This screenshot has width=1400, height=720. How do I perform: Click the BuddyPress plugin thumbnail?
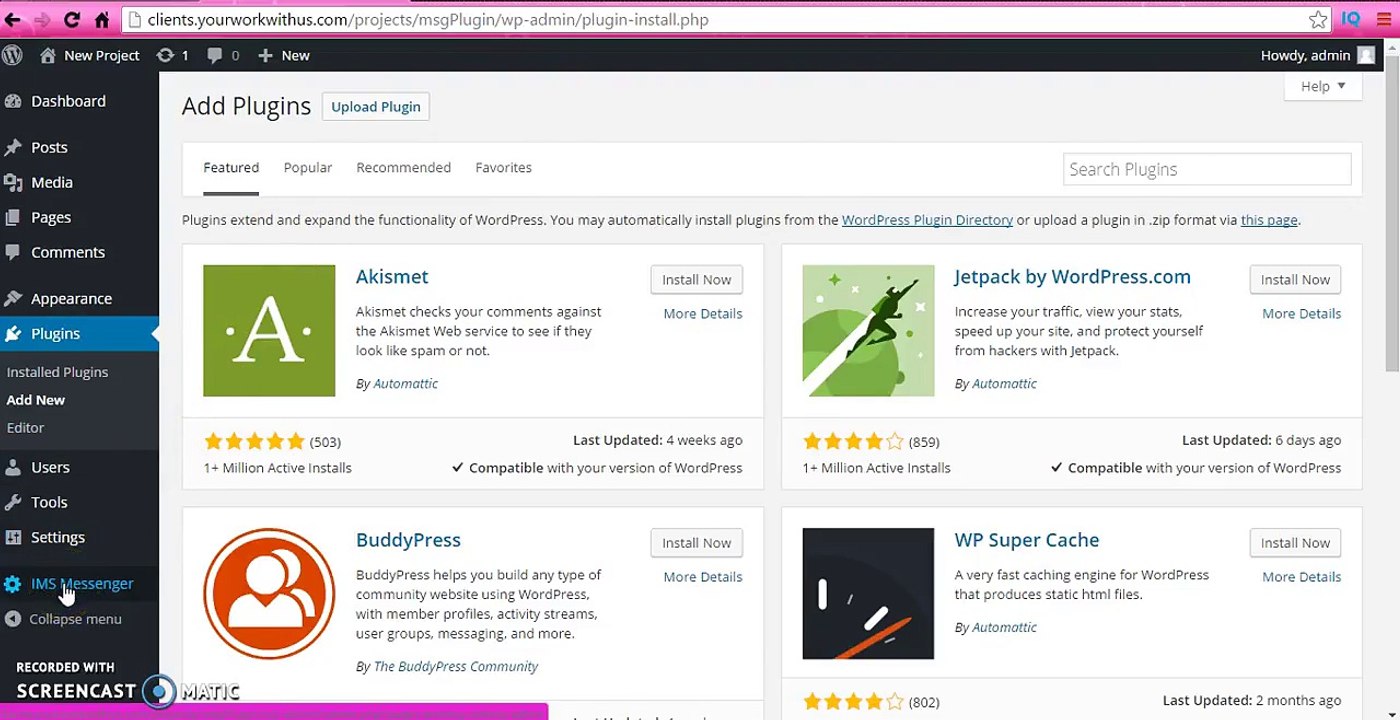tap(269, 594)
